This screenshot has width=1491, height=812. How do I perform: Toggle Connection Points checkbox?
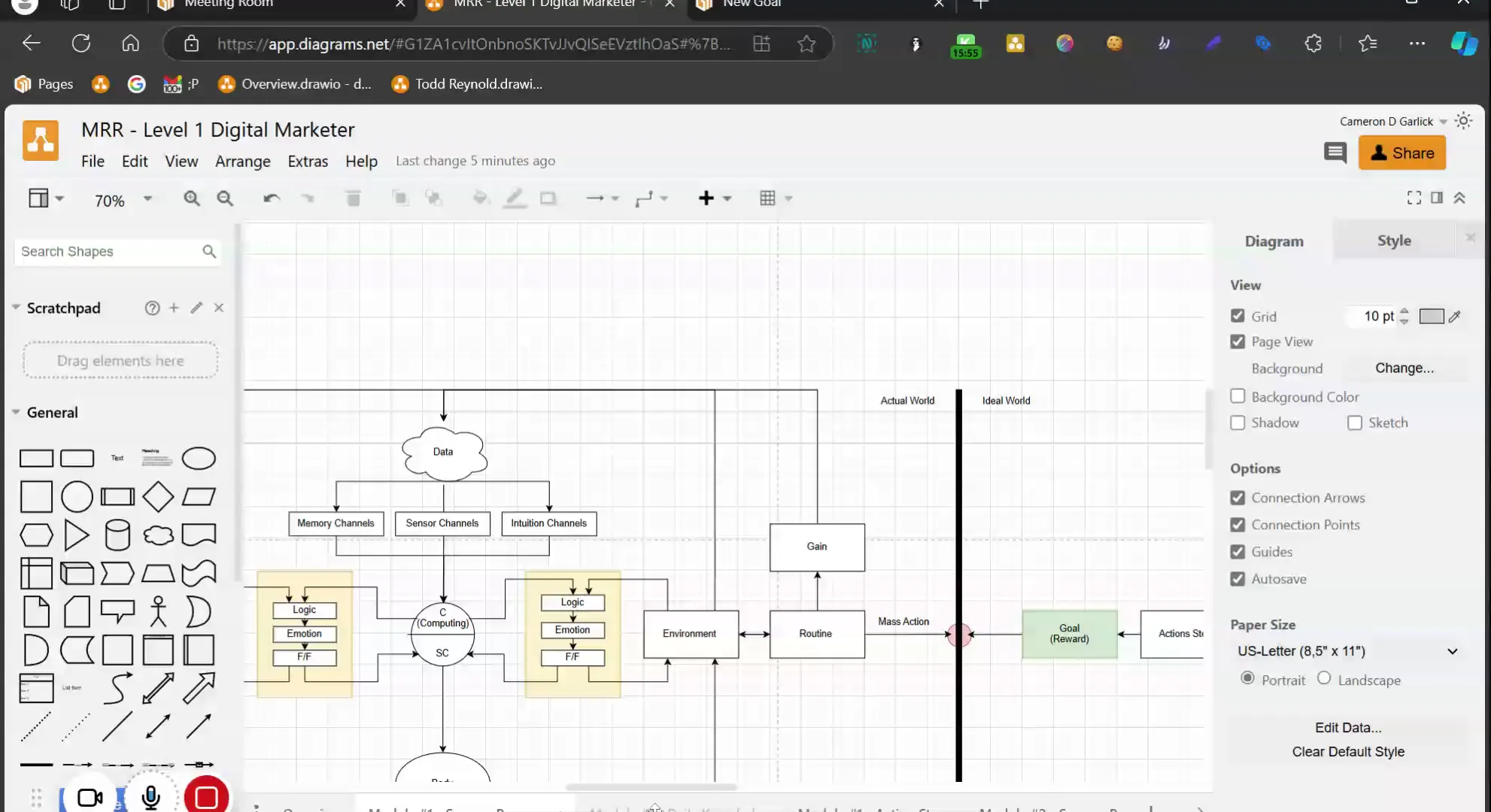point(1237,525)
